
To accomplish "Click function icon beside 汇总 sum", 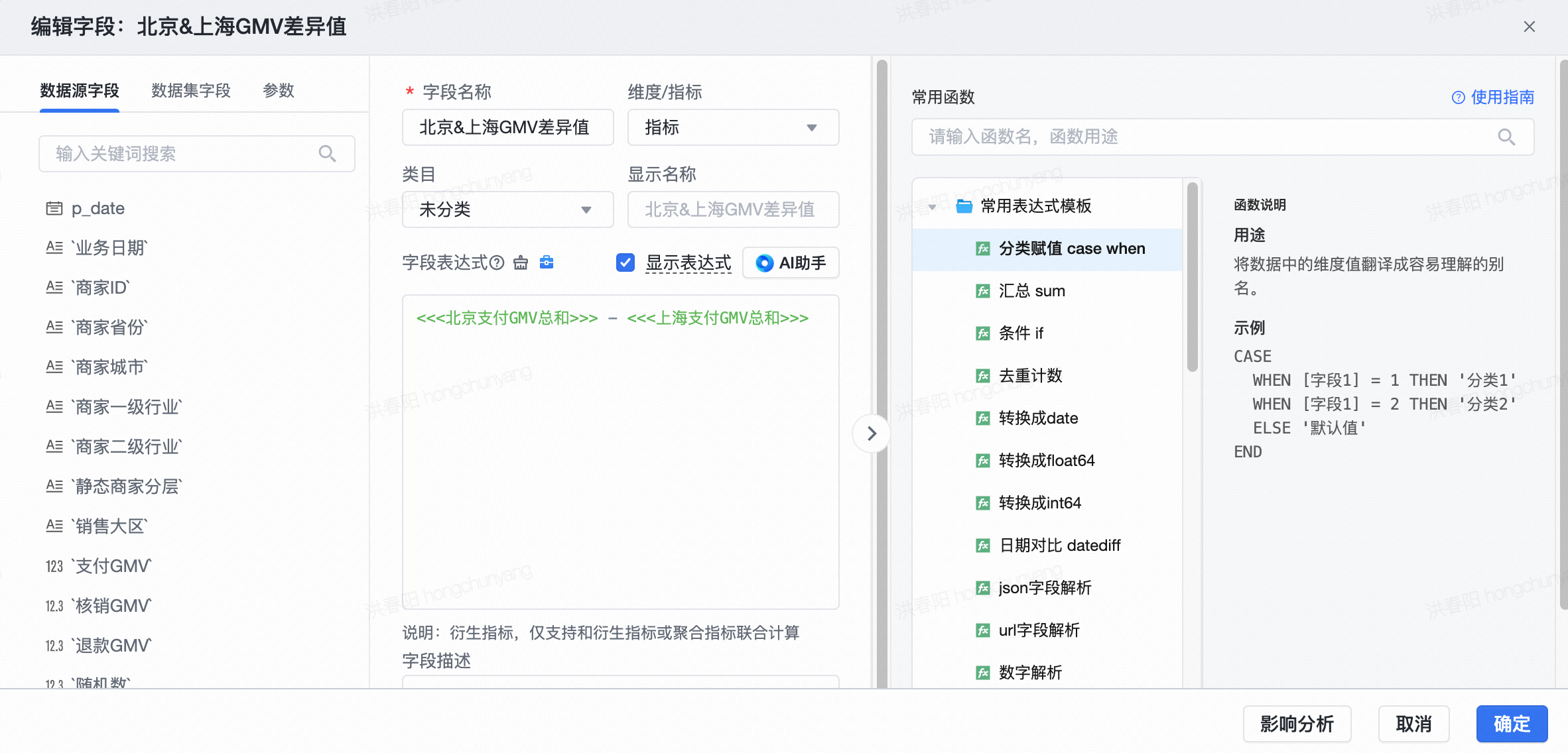I will click(x=983, y=291).
